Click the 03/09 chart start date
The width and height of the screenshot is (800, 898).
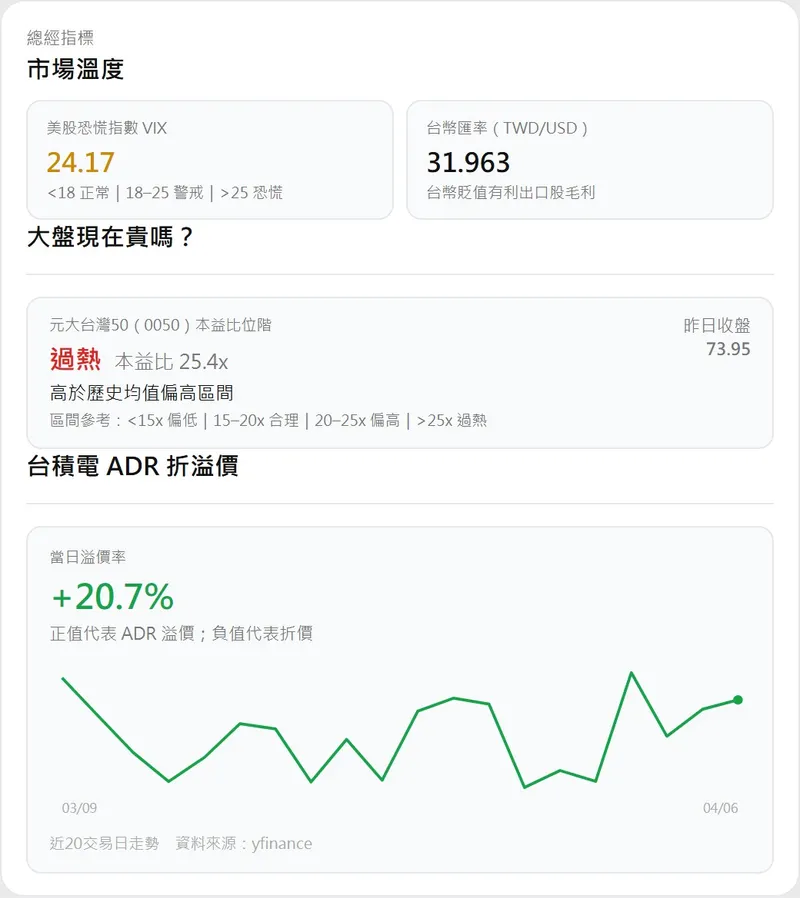[x=79, y=808]
